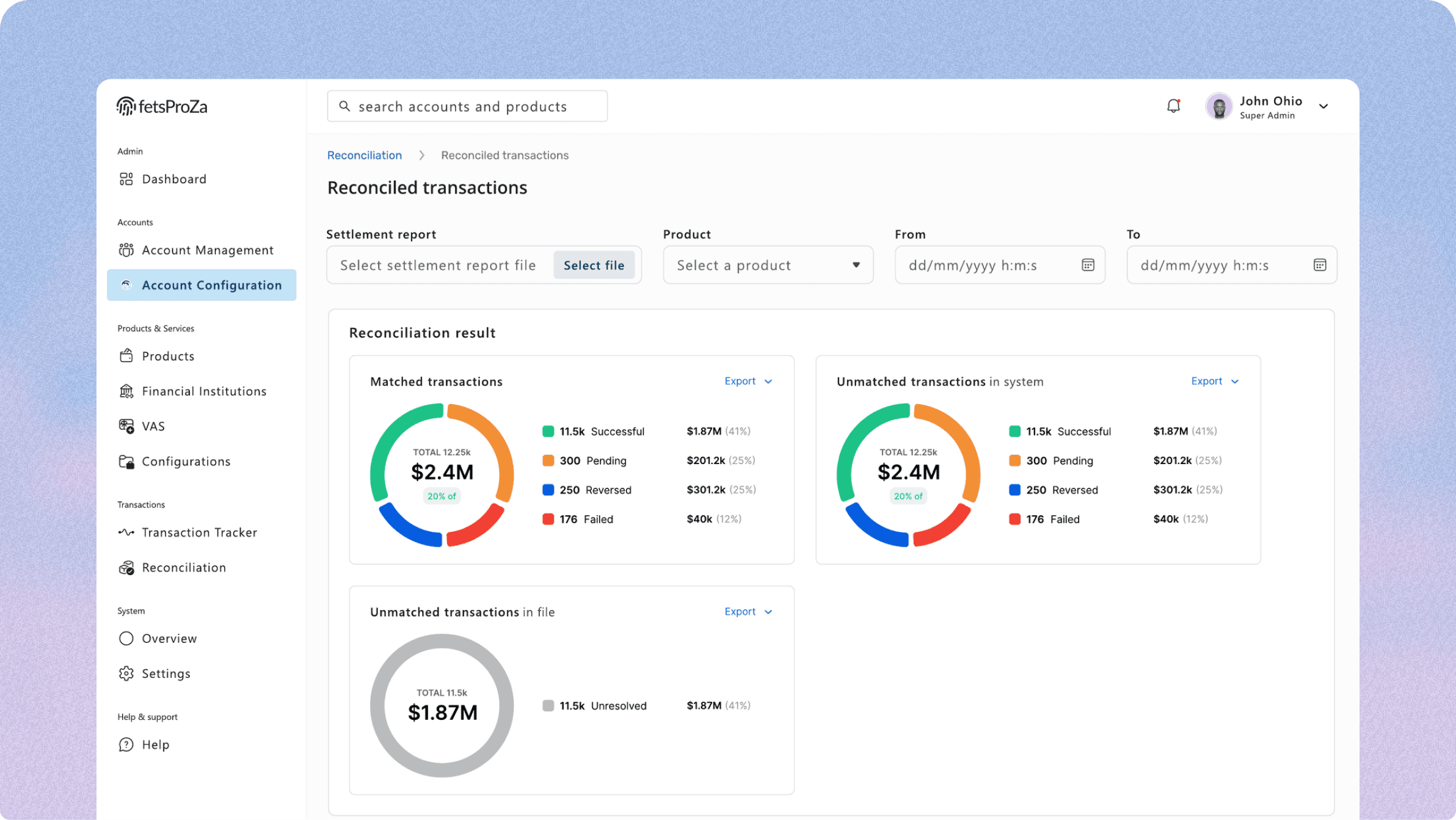1456x820 pixels.
Task: Click gray Unresolved legend swatch
Action: (548, 706)
